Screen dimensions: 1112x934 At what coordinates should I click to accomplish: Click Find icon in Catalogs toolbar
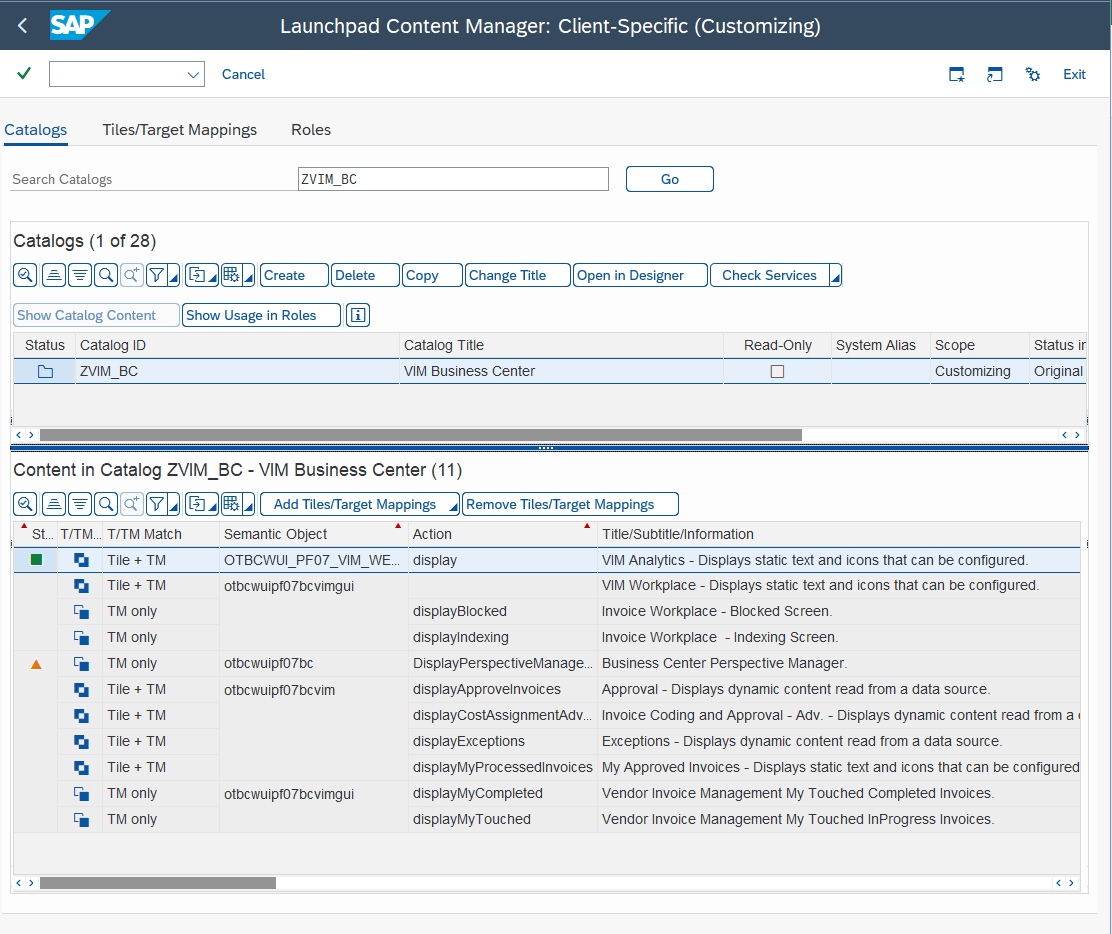pos(106,275)
